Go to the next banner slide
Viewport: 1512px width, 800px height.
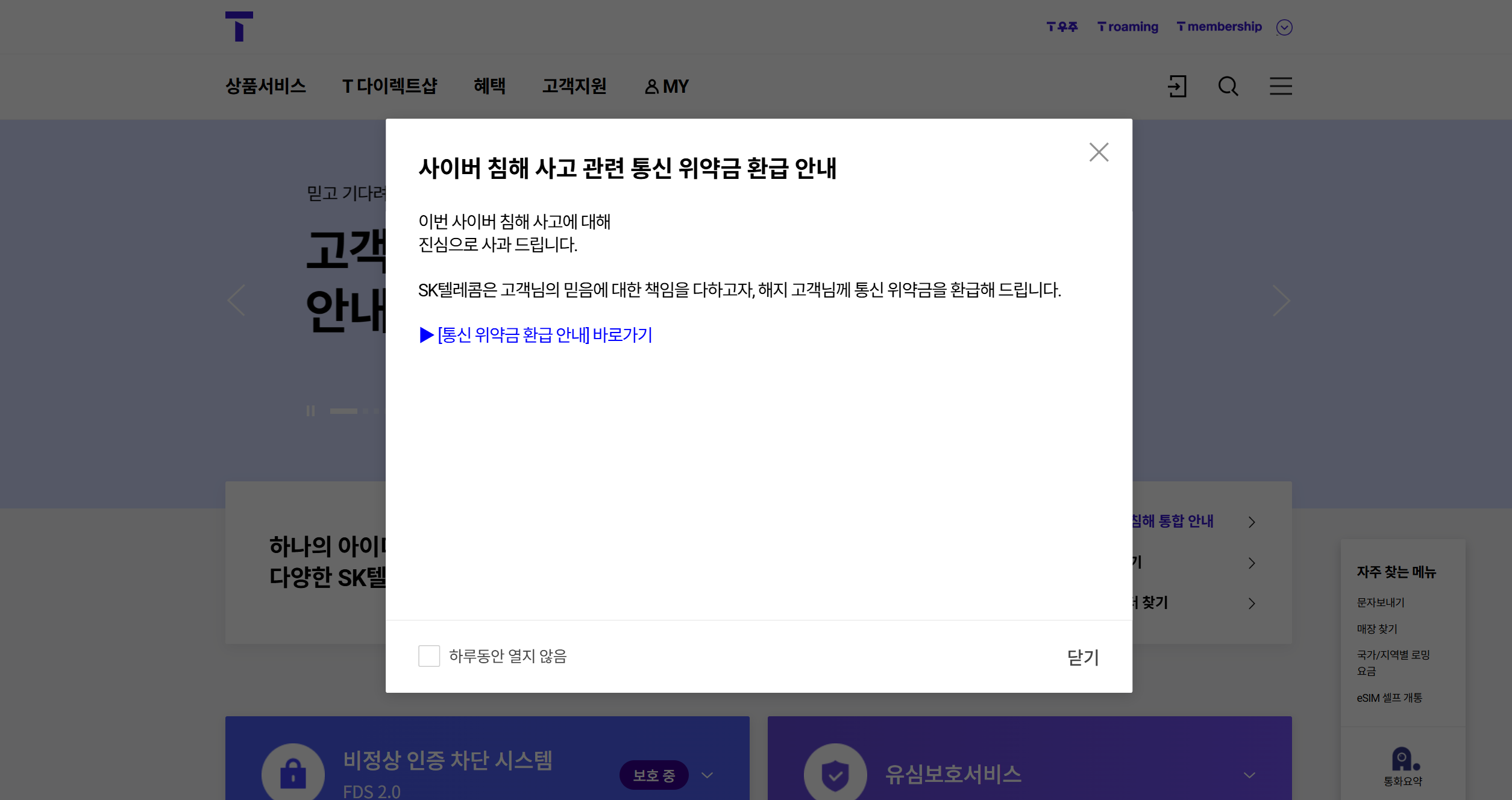pyautogui.click(x=1281, y=300)
